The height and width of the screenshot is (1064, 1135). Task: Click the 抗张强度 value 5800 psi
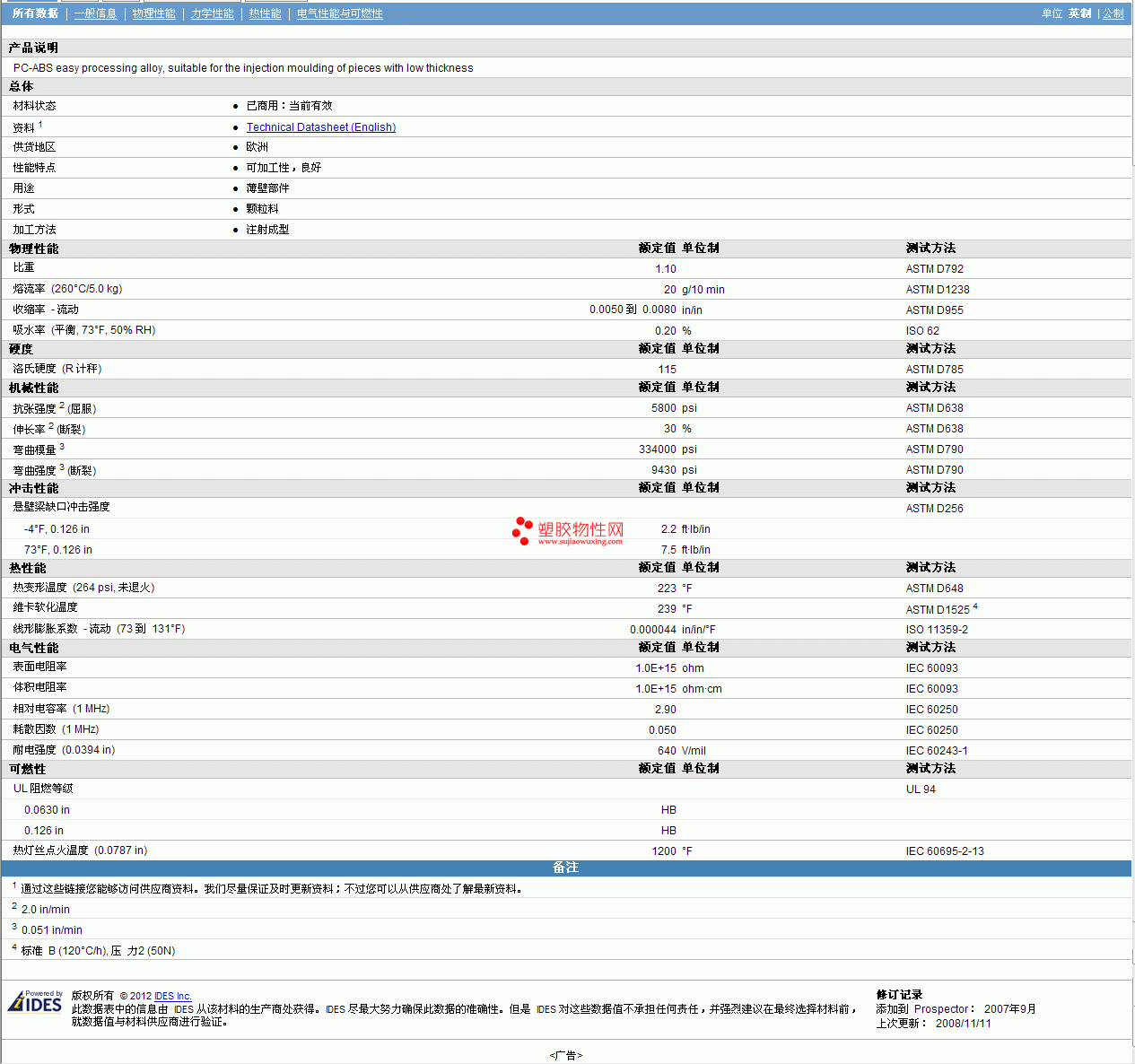click(x=674, y=408)
